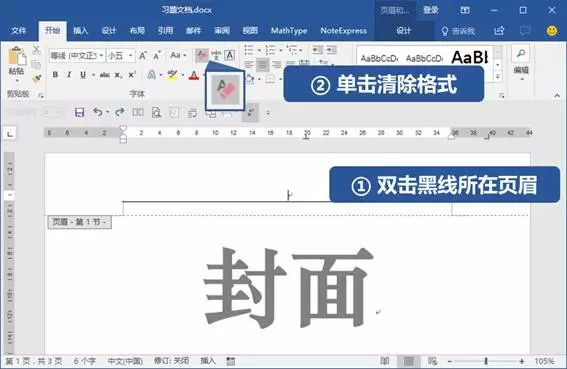This screenshot has height=369, width=567.
Task: Click the Redo arrow icon
Action: (x=120, y=112)
